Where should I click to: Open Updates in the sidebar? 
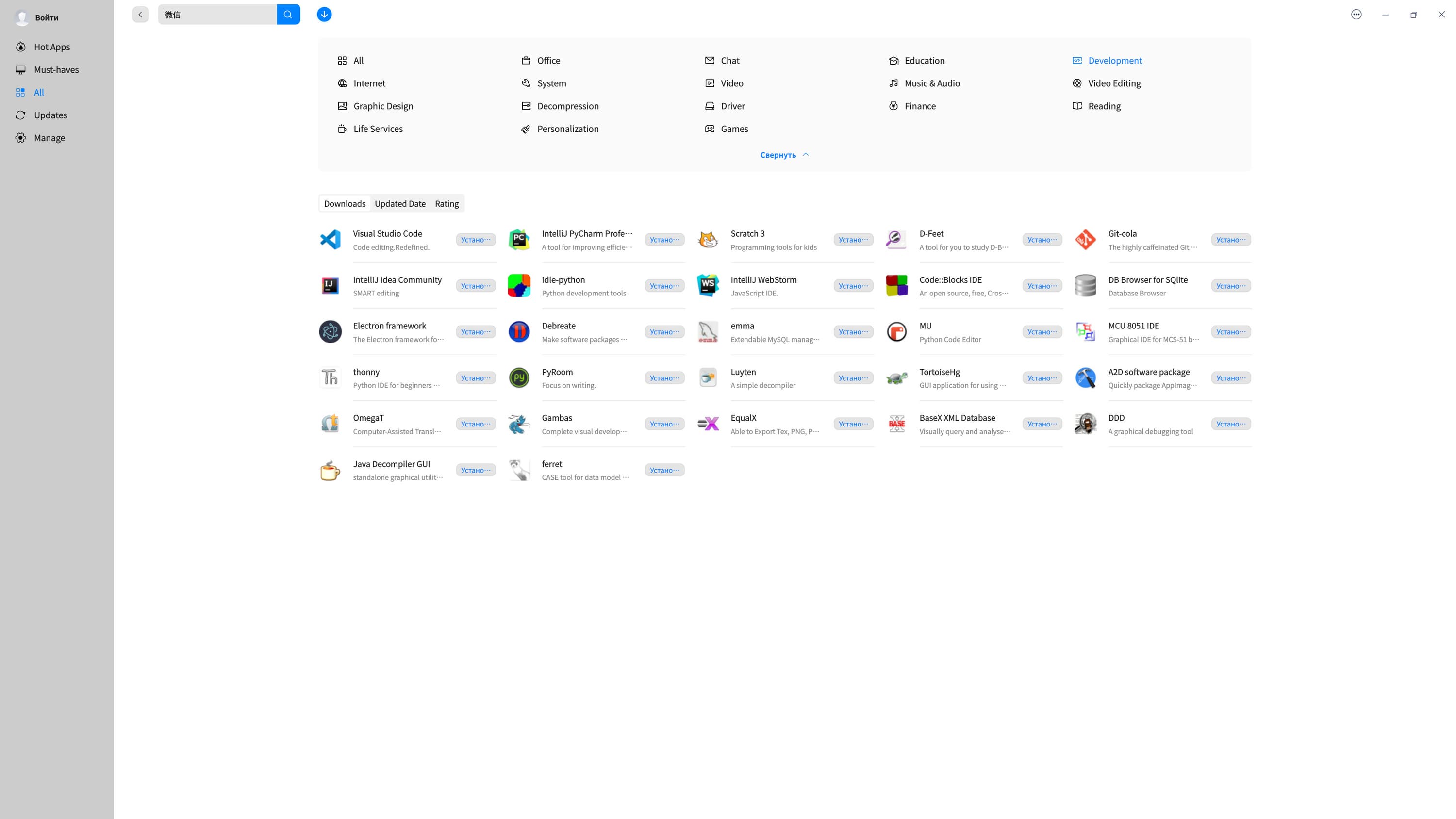(50, 115)
